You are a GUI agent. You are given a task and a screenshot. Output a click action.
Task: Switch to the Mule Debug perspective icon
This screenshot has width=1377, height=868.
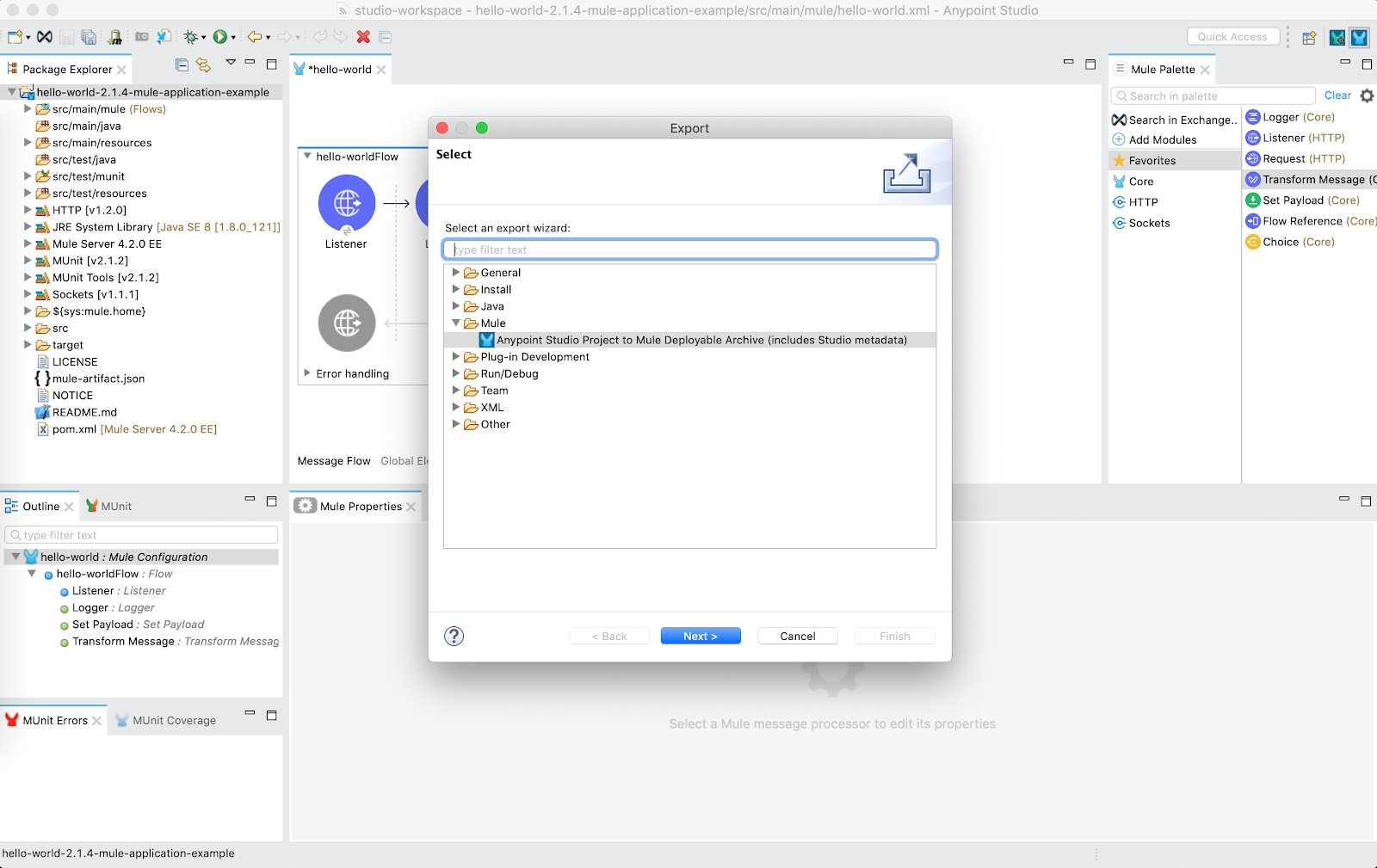pyautogui.click(x=1337, y=37)
